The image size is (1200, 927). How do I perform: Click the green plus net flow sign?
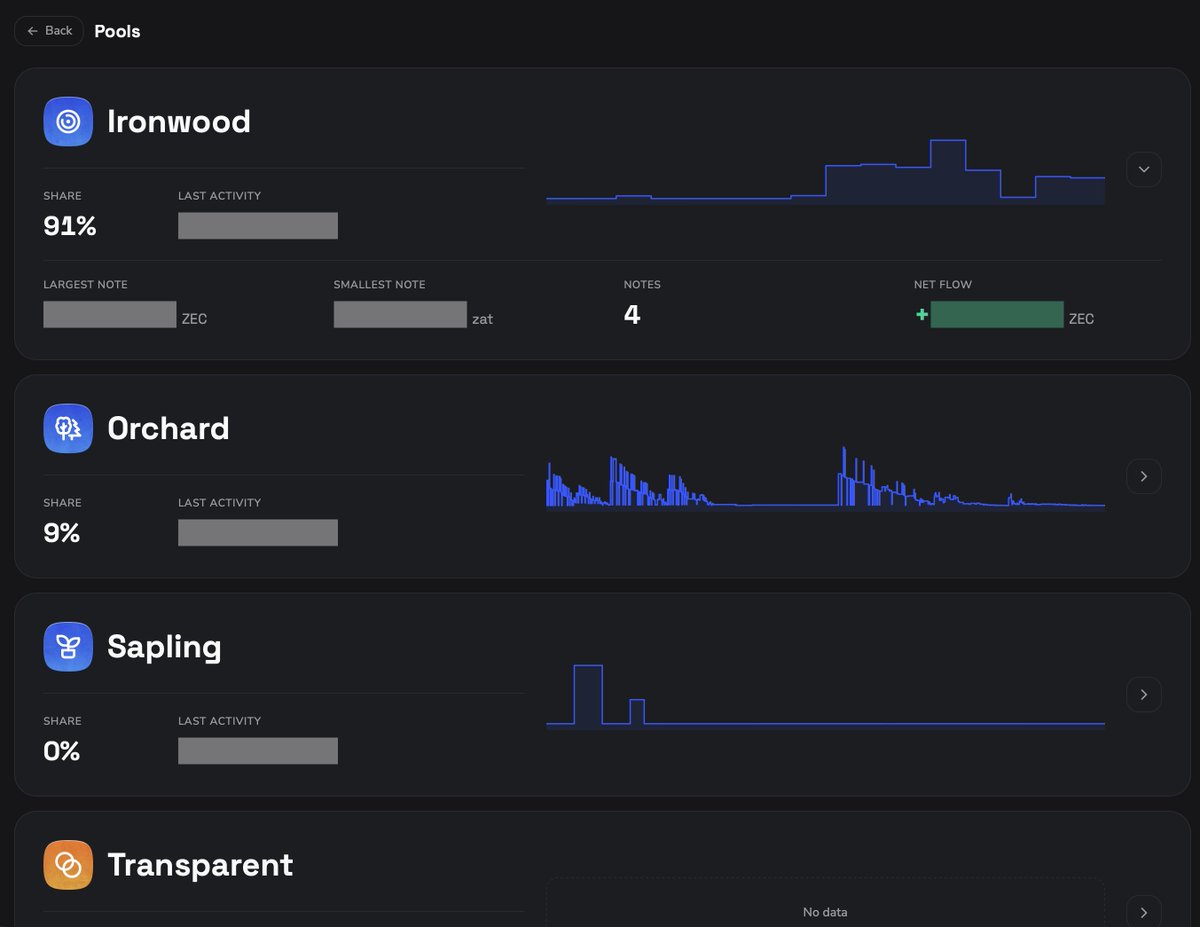[x=921, y=315]
